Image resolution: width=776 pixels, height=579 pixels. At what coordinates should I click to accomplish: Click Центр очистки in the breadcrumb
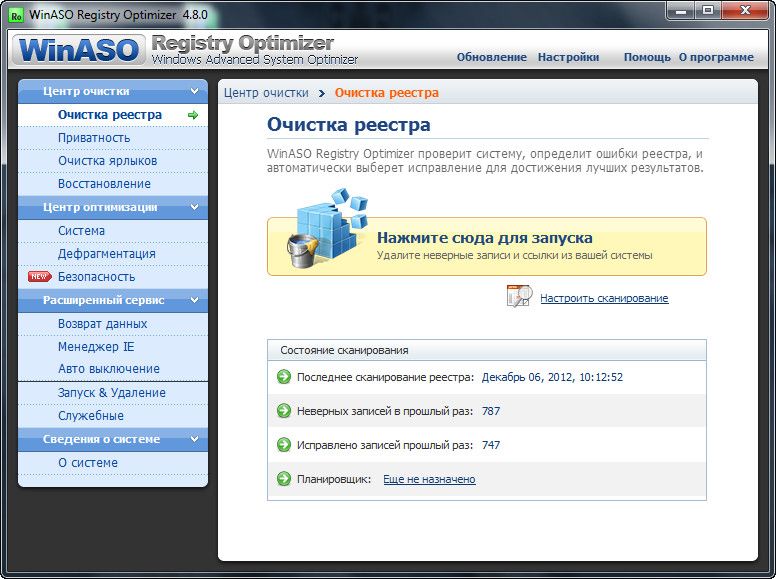[266, 93]
